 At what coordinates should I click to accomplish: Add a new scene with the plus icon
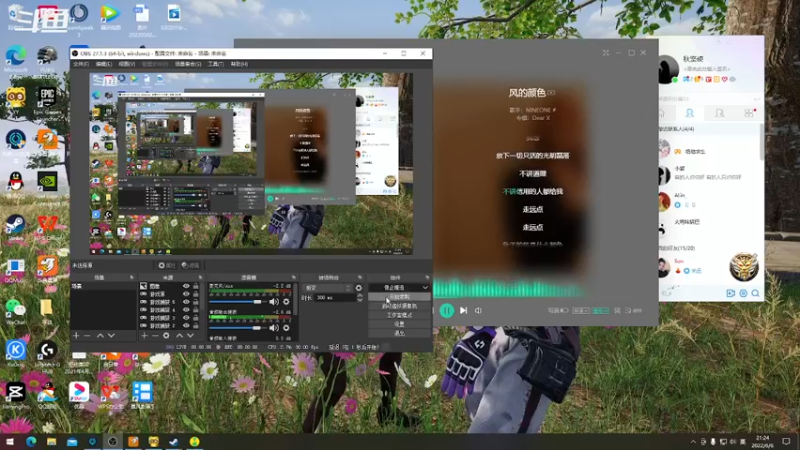coord(76,336)
